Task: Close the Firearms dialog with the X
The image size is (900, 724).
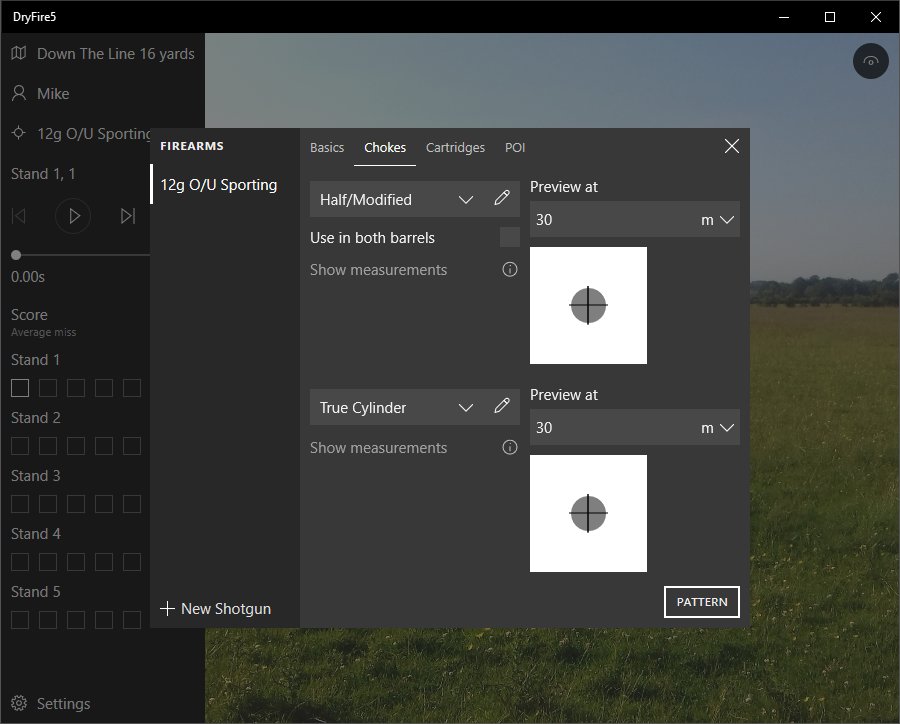Action: tap(732, 147)
